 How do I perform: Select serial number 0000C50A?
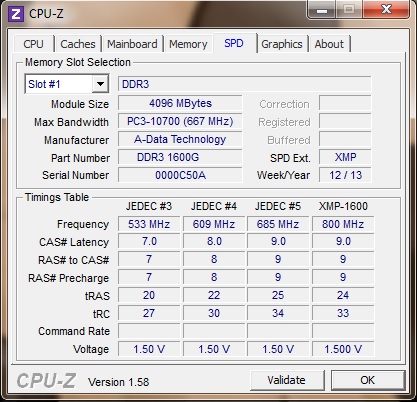pos(180,175)
